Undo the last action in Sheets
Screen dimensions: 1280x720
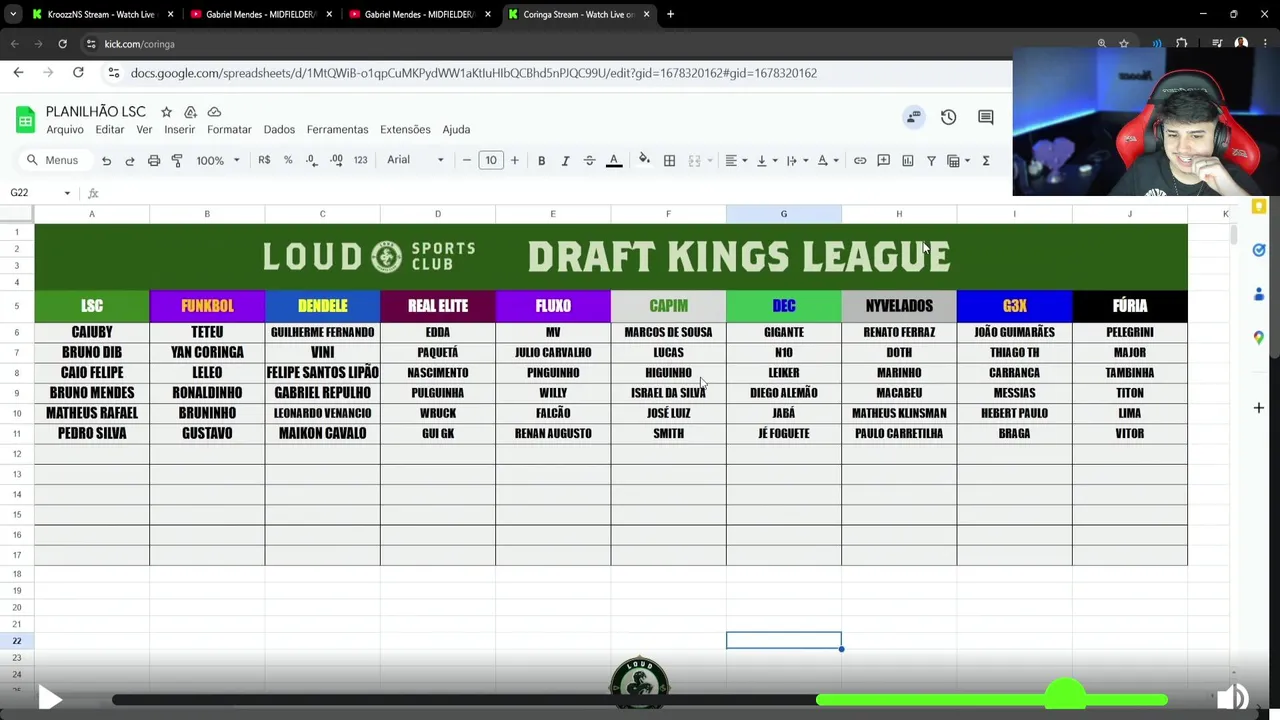point(106,160)
